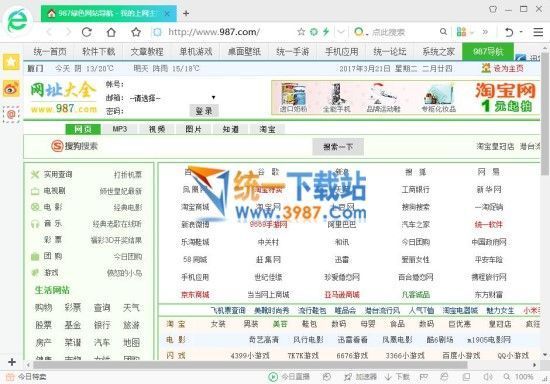
Task: Open the favorites star in the toolbar
Action: (x=136, y=32)
